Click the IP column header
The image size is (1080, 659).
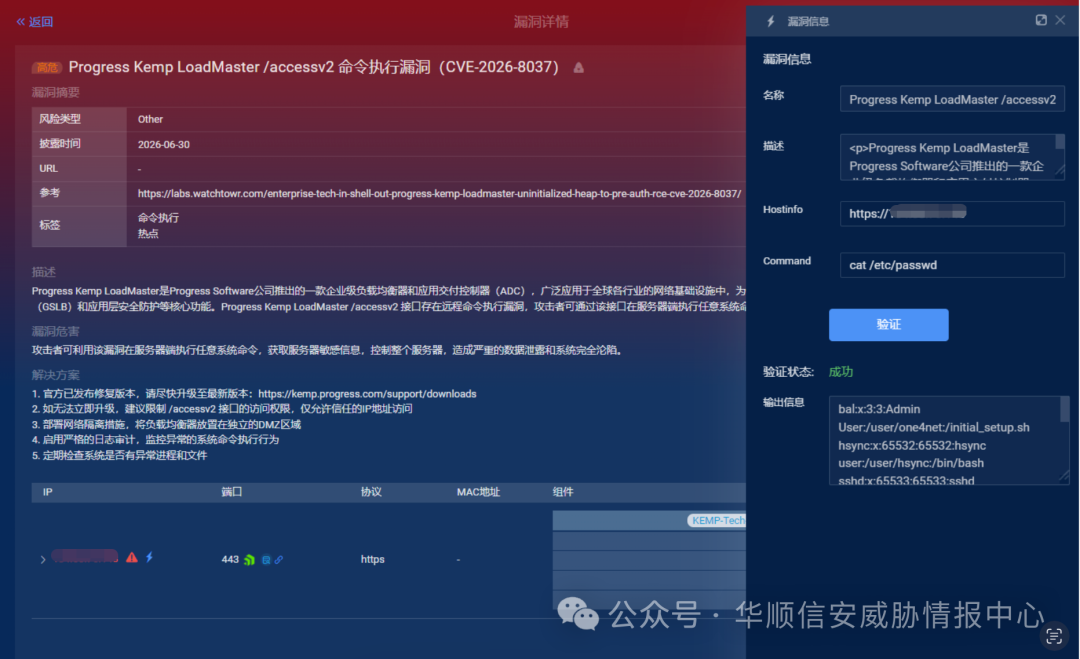[x=48, y=492]
